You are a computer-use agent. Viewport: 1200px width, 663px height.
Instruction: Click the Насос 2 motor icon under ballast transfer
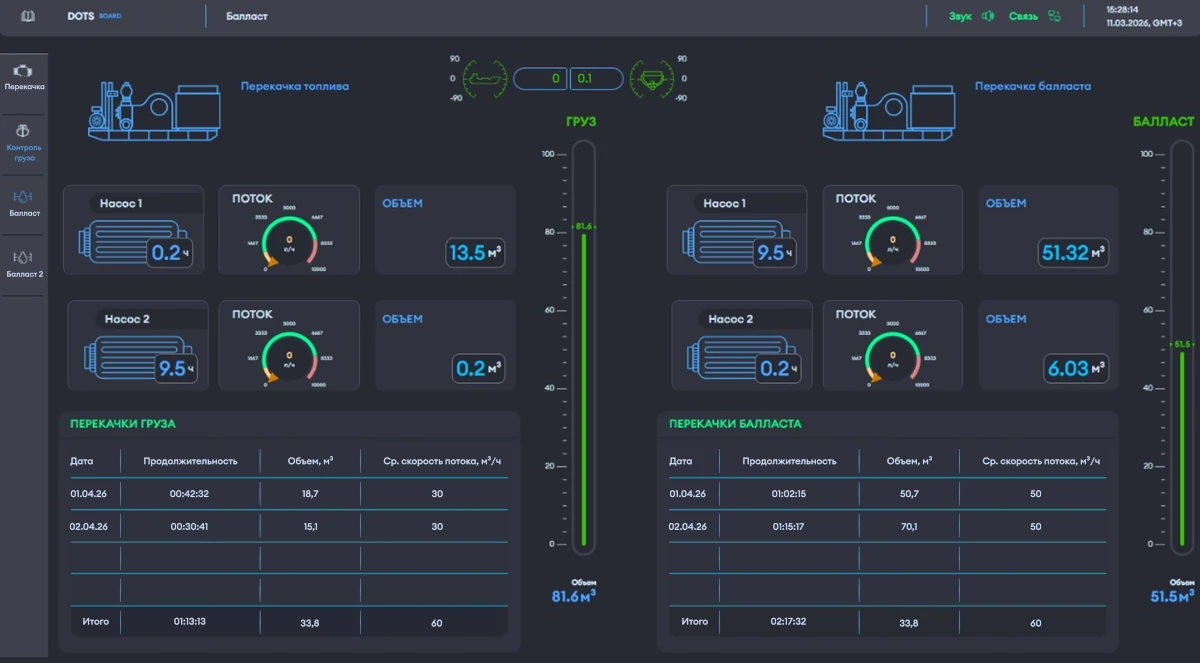pyautogui.click(x=720, y=357)
